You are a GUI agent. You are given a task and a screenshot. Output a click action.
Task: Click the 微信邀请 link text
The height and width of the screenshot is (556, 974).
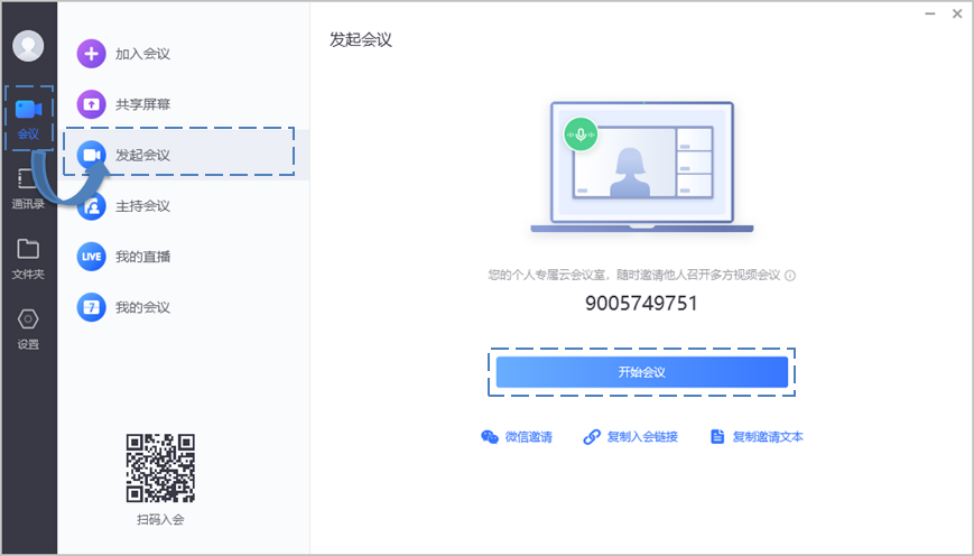click(x=529, y=437)
